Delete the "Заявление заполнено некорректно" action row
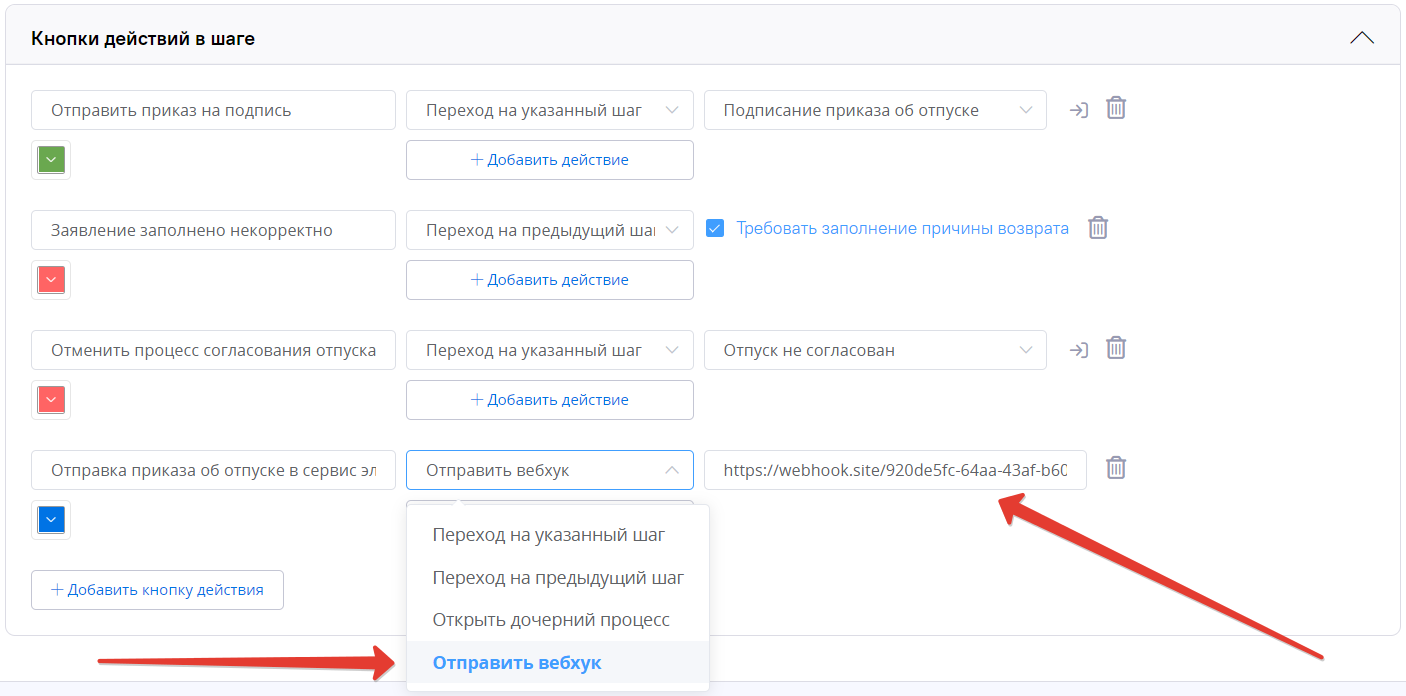 tap(1097, 228)
